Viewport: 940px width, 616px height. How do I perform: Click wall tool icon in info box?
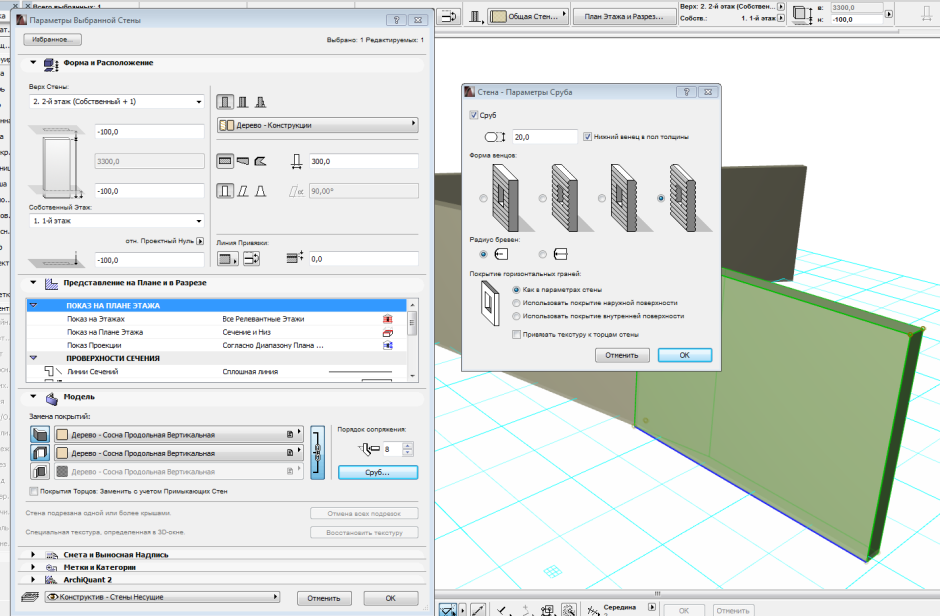[x=475, y=16]
